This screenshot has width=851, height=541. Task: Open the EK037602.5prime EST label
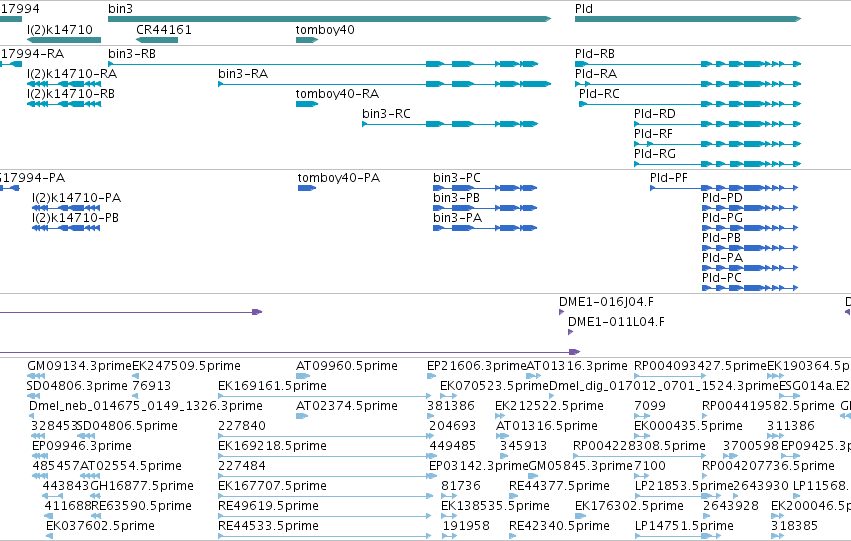(100, 527)
